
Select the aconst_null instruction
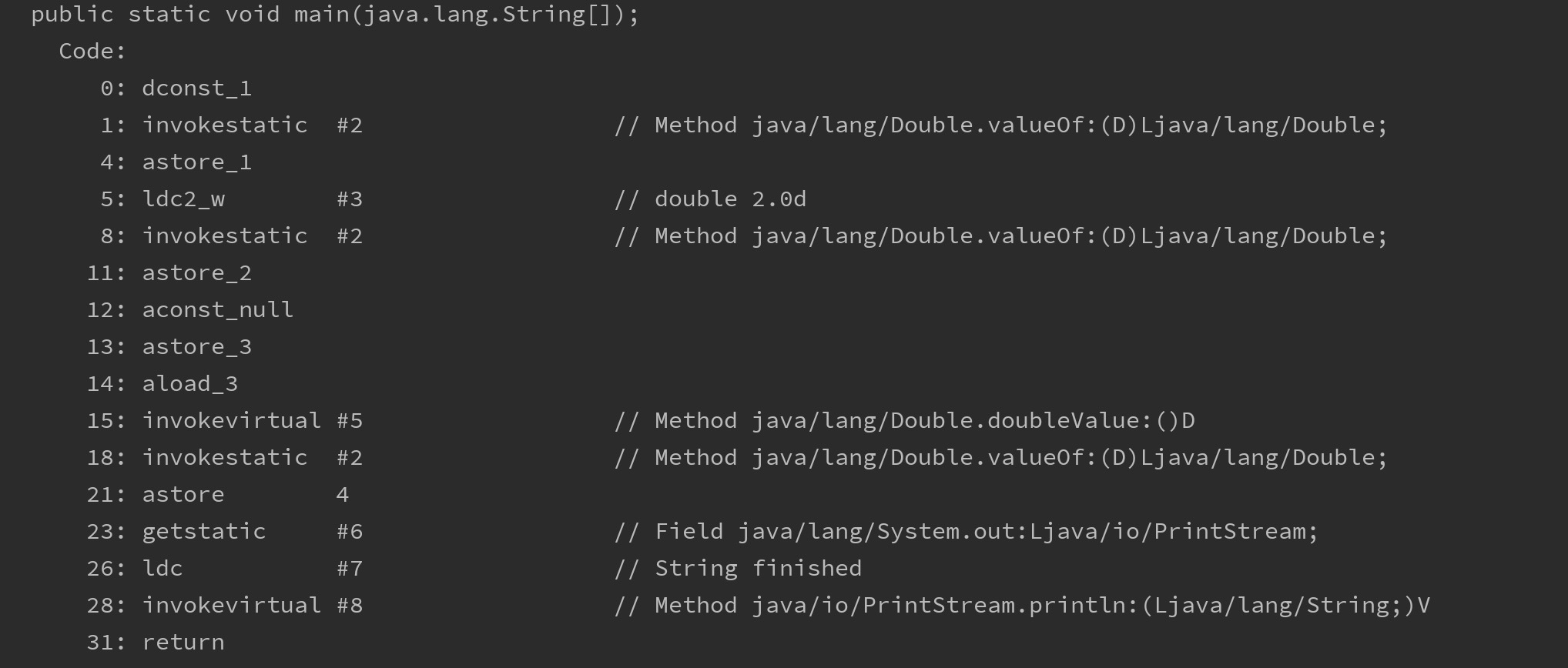point(217,310)
